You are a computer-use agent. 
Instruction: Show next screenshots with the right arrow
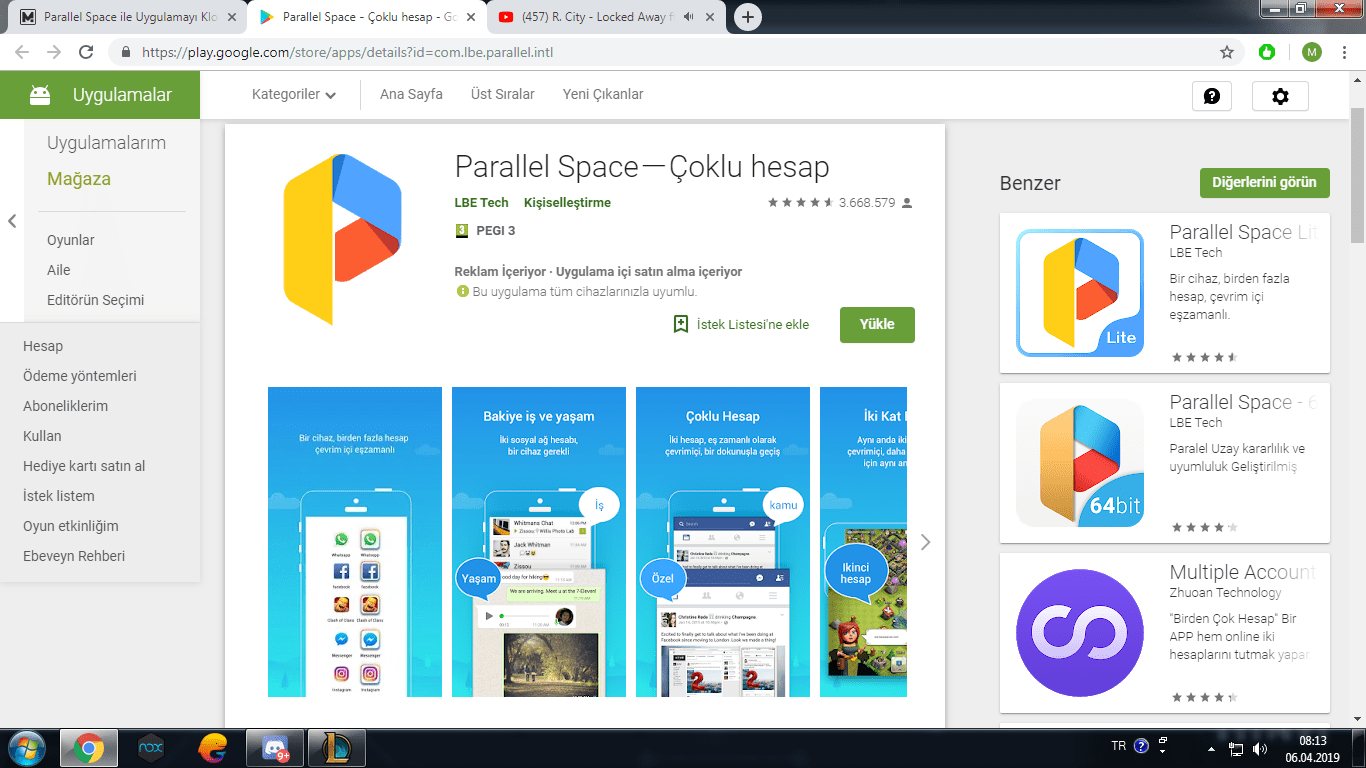[925, 542]
